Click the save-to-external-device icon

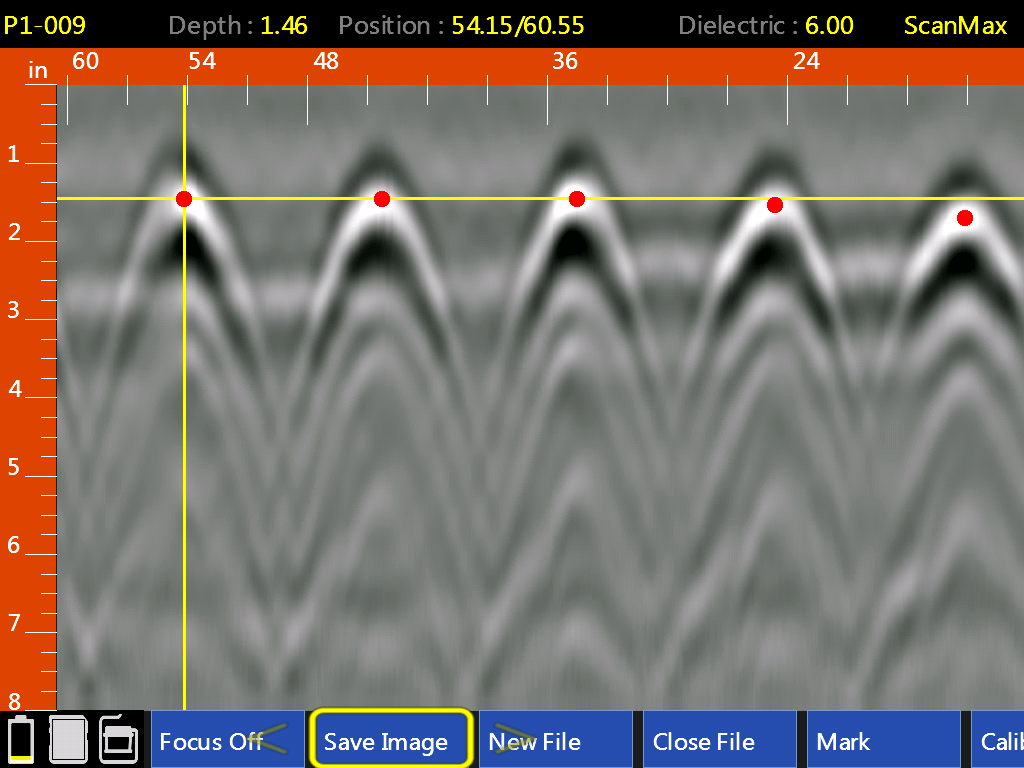118,740
